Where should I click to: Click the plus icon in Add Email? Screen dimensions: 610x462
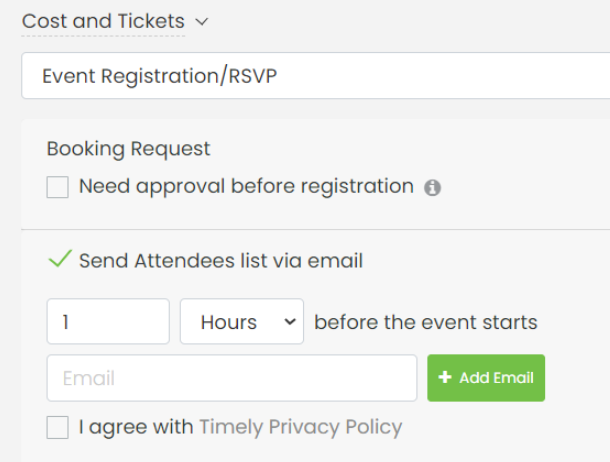point(445,377)
